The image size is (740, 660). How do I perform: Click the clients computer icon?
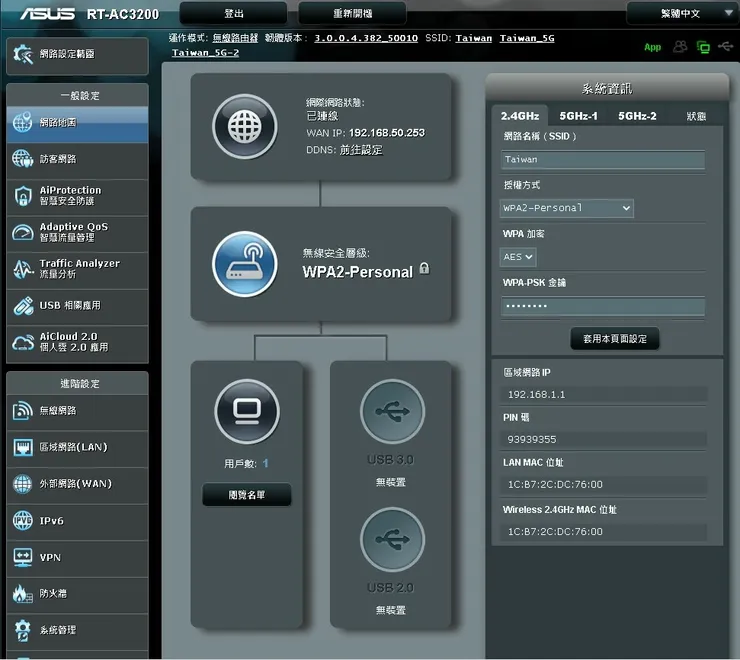[247, 411]
